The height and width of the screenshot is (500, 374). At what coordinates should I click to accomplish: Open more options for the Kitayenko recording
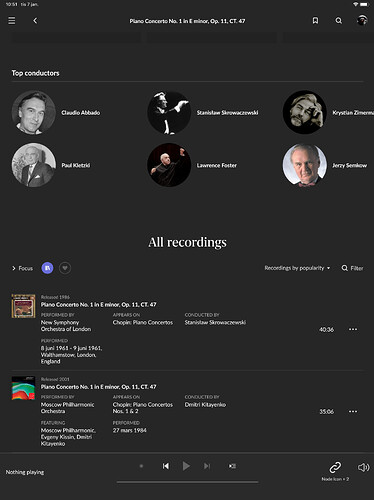pyautogui.click(x=353, y=411)
